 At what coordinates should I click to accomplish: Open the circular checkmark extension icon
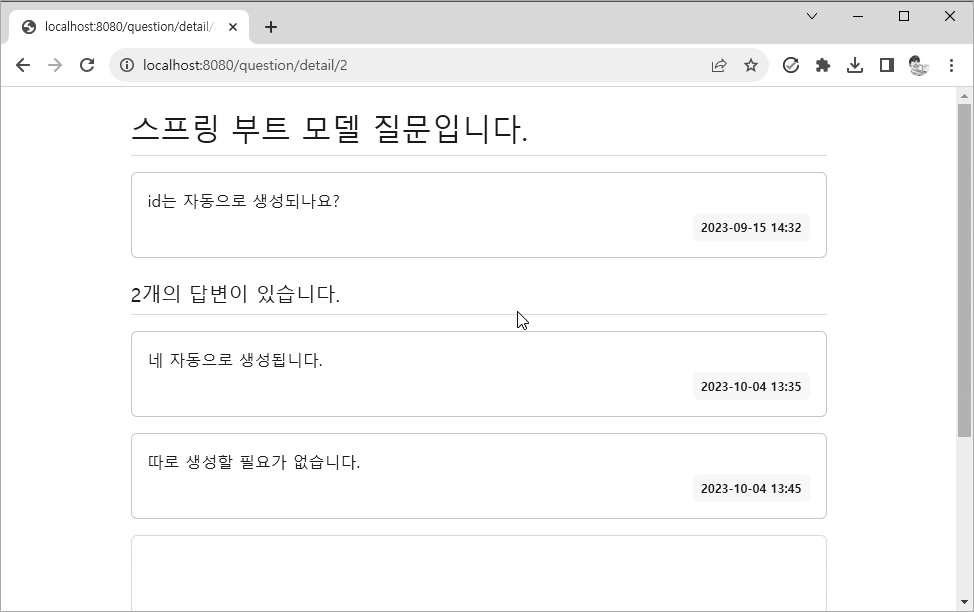(x=791, y=65)
